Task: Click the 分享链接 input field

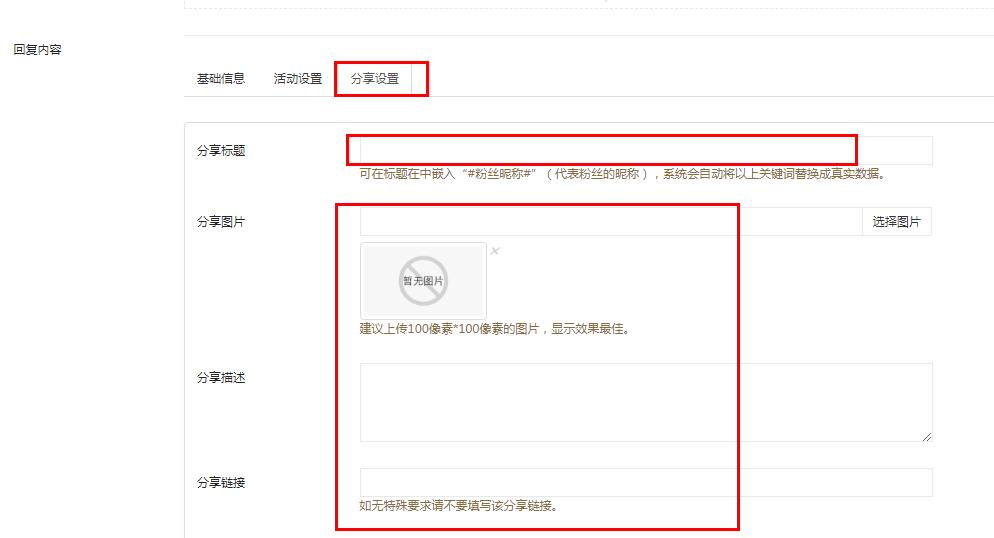Action: pyautogui.click(x=646, y=482)
